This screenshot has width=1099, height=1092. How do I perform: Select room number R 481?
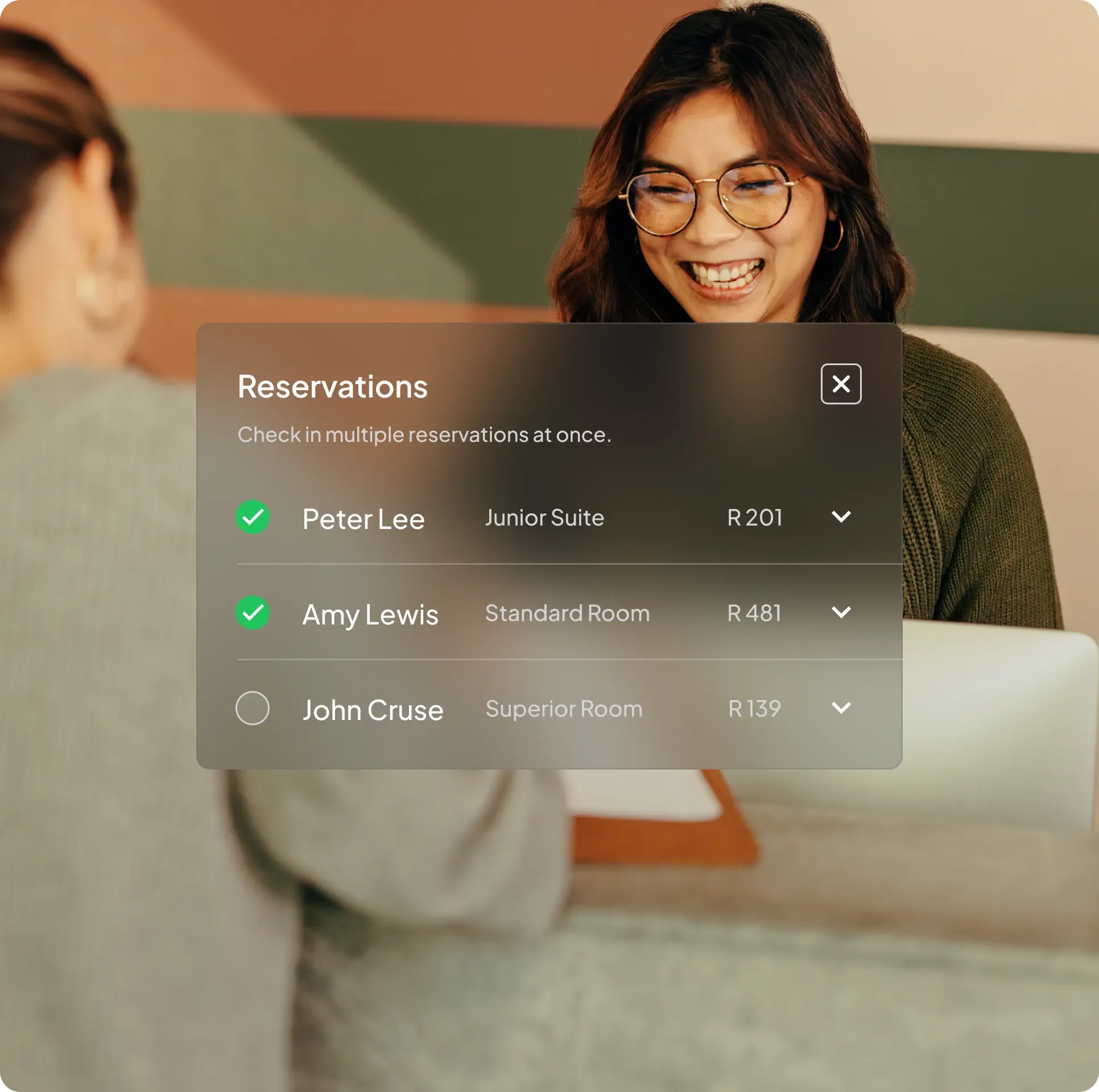click(754, 613)
